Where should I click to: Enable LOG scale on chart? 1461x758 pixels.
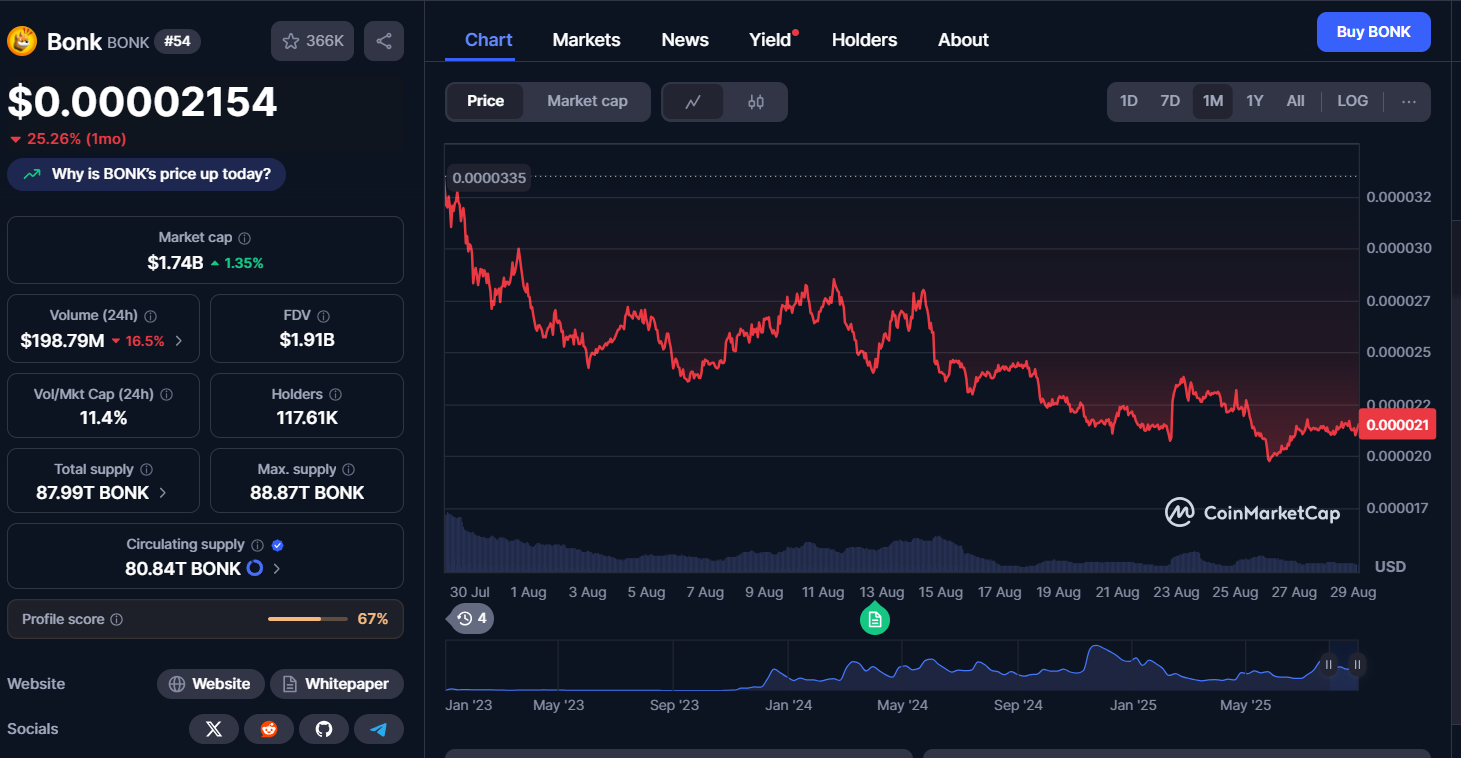[1352, 101]
